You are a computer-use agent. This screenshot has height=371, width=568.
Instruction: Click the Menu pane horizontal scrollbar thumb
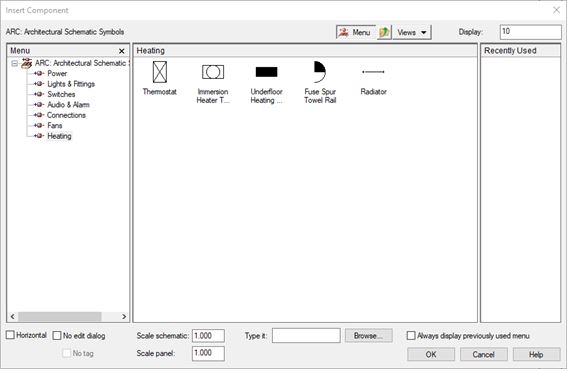coord(60,317)
